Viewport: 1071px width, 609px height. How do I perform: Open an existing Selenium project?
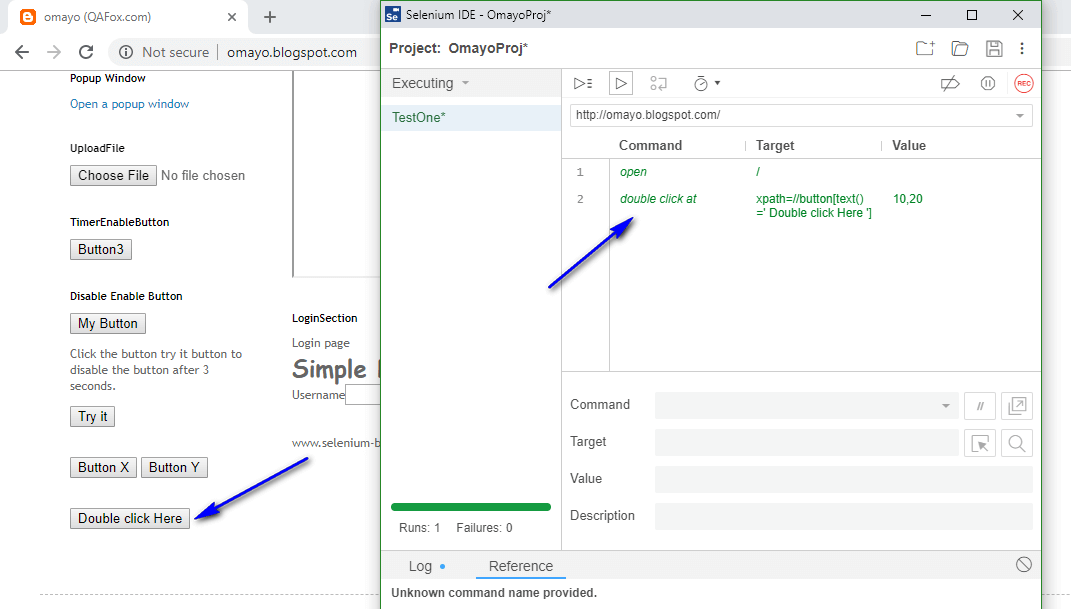(x=959, y=48)
